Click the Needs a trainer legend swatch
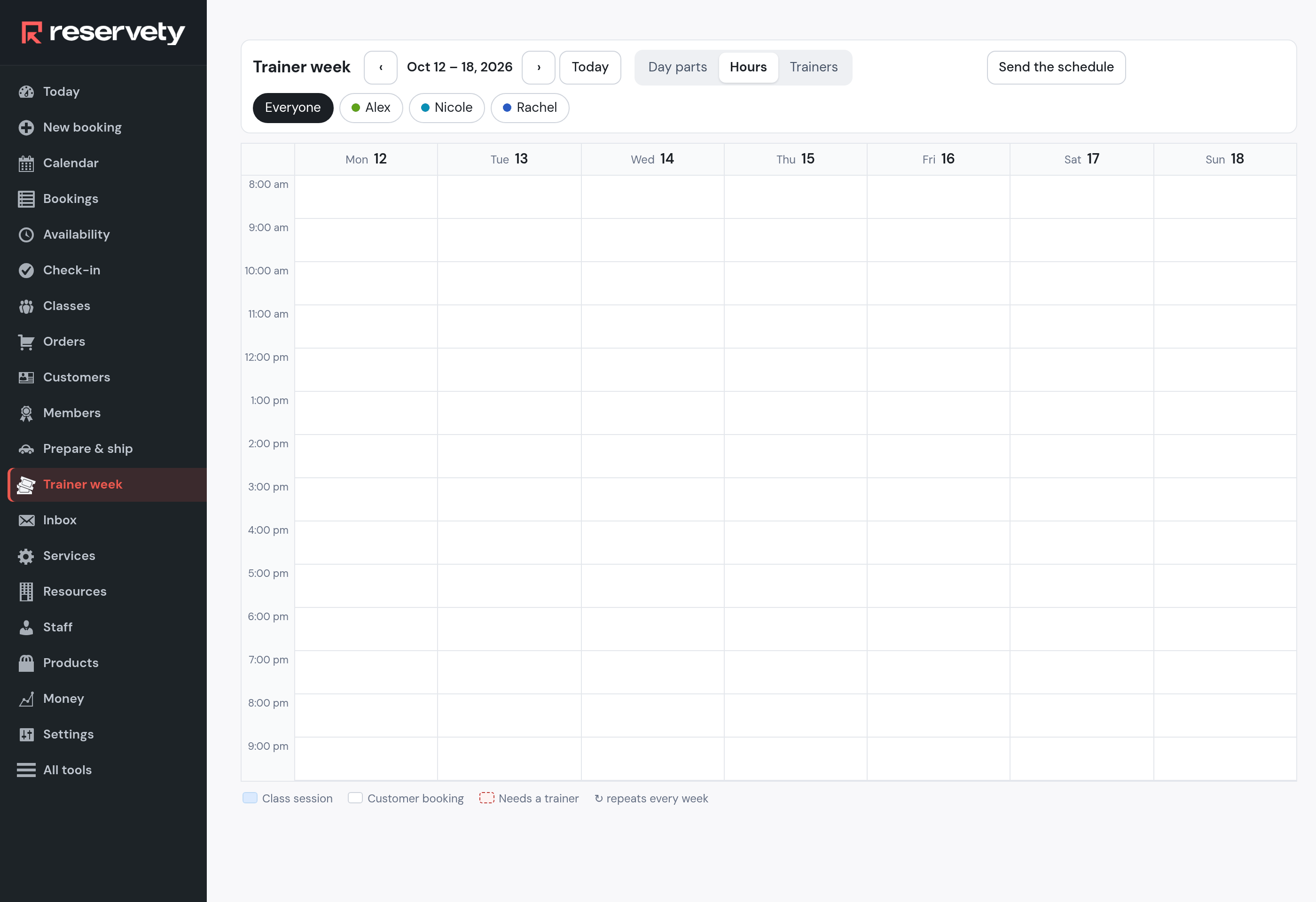 (x=486, y=798)
